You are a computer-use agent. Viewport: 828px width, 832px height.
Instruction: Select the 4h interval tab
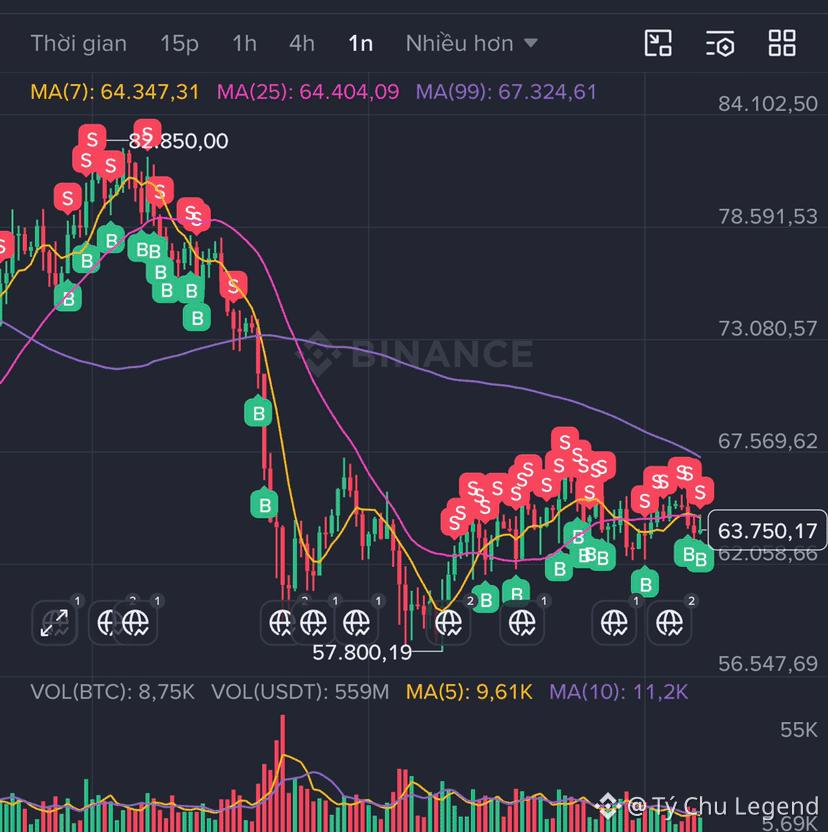coord(302,44)
